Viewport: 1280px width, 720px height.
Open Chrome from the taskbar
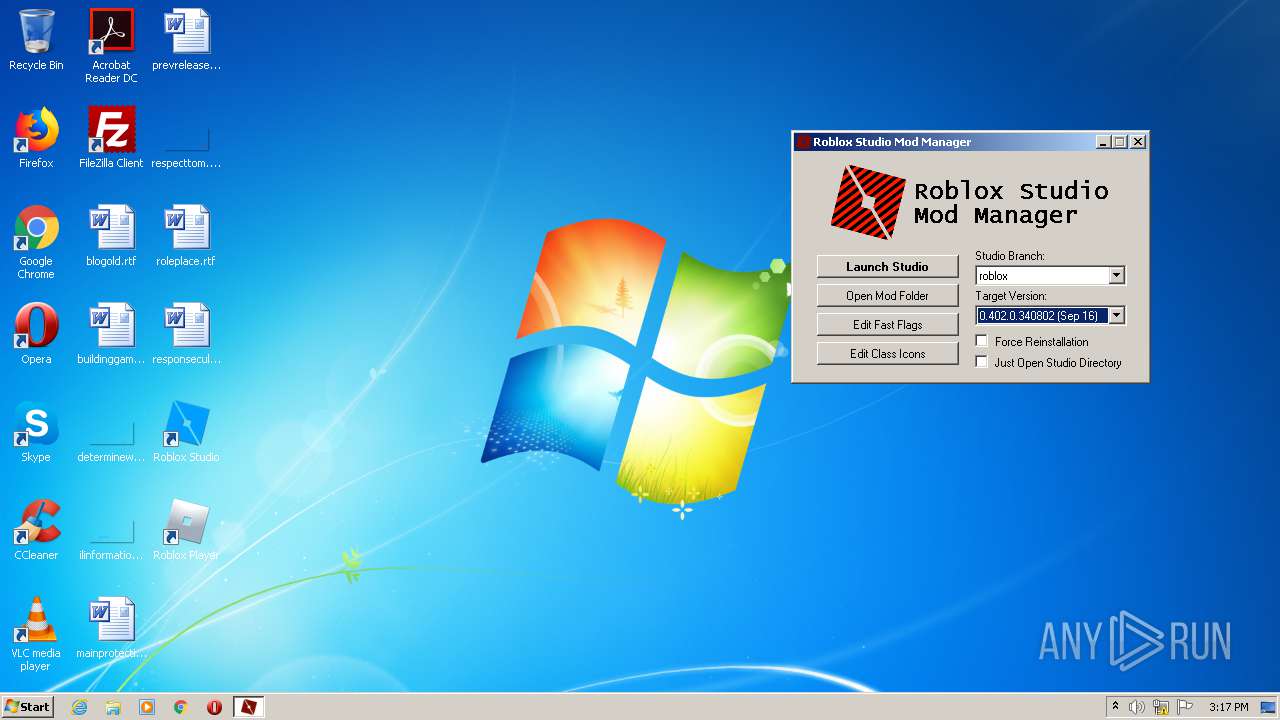click(x=181, y=707)
